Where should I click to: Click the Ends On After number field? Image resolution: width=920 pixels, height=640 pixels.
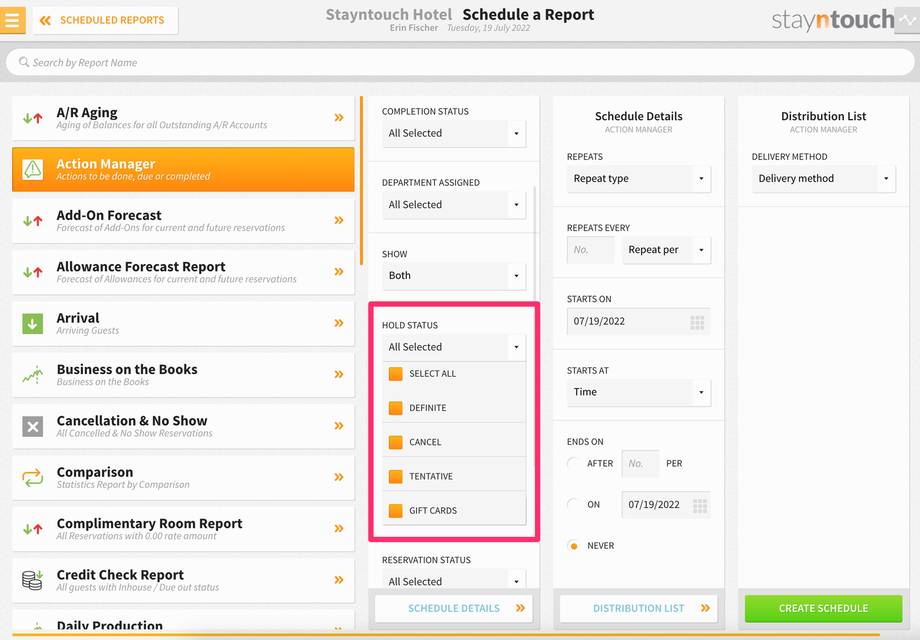point(640,463)
